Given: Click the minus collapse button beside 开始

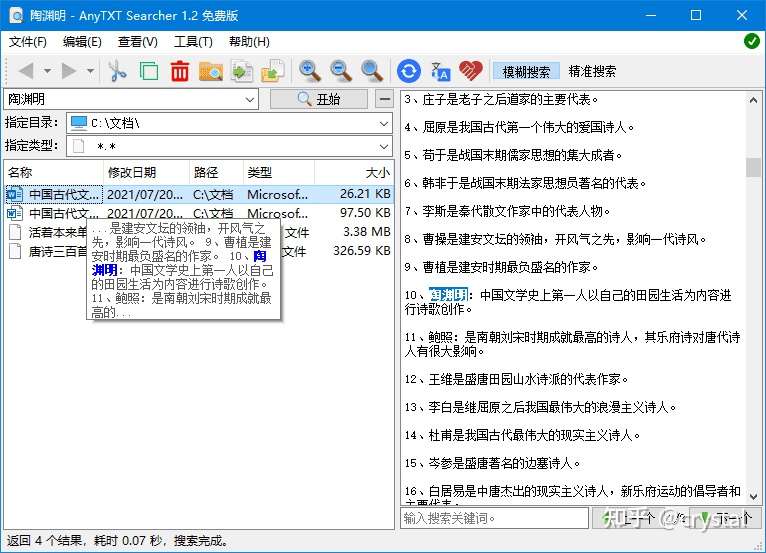Looking at the screenshot, I should 384,99.
